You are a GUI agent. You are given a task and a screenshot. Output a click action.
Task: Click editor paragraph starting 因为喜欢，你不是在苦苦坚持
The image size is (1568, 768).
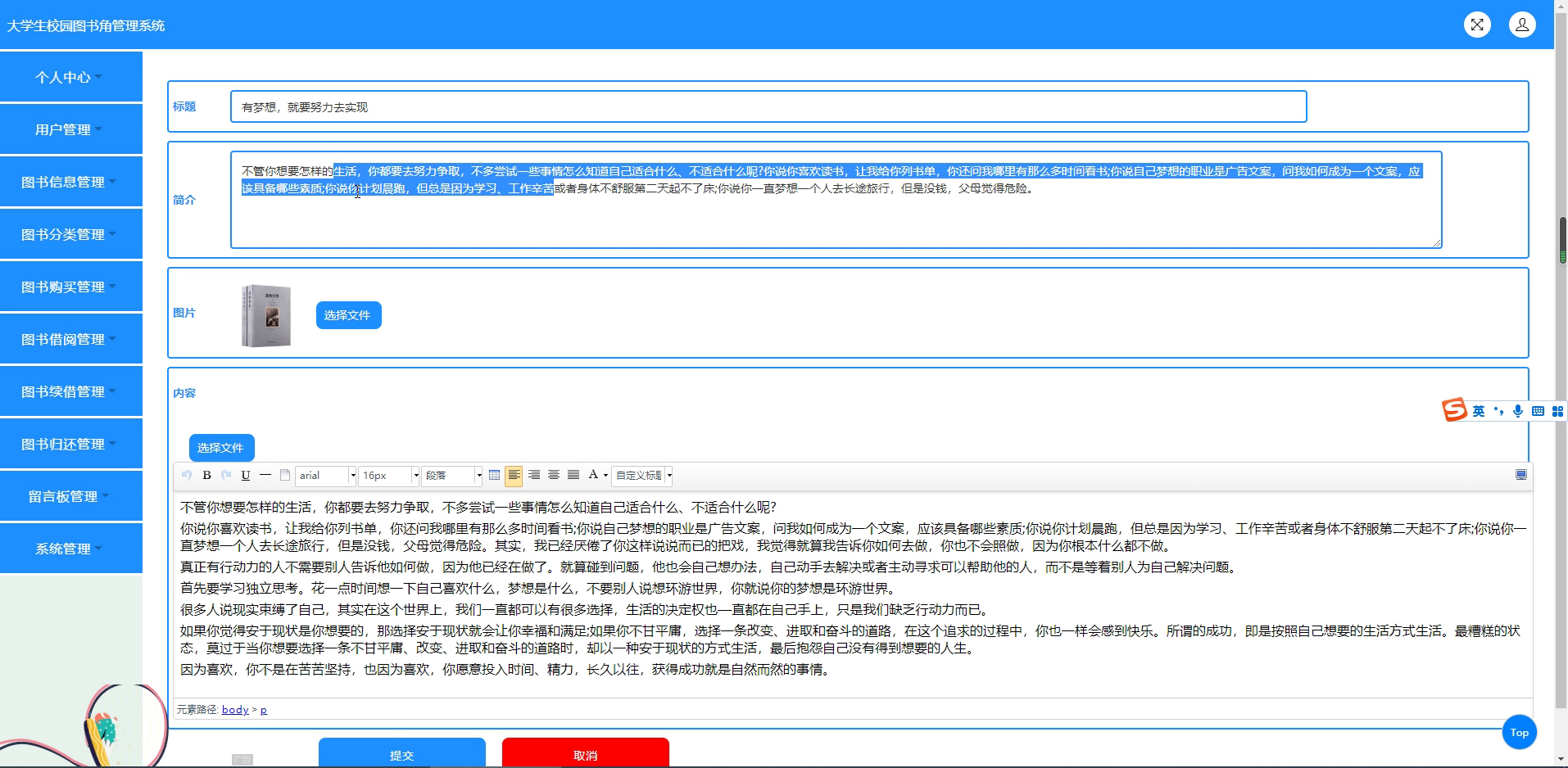click(508, 670)
